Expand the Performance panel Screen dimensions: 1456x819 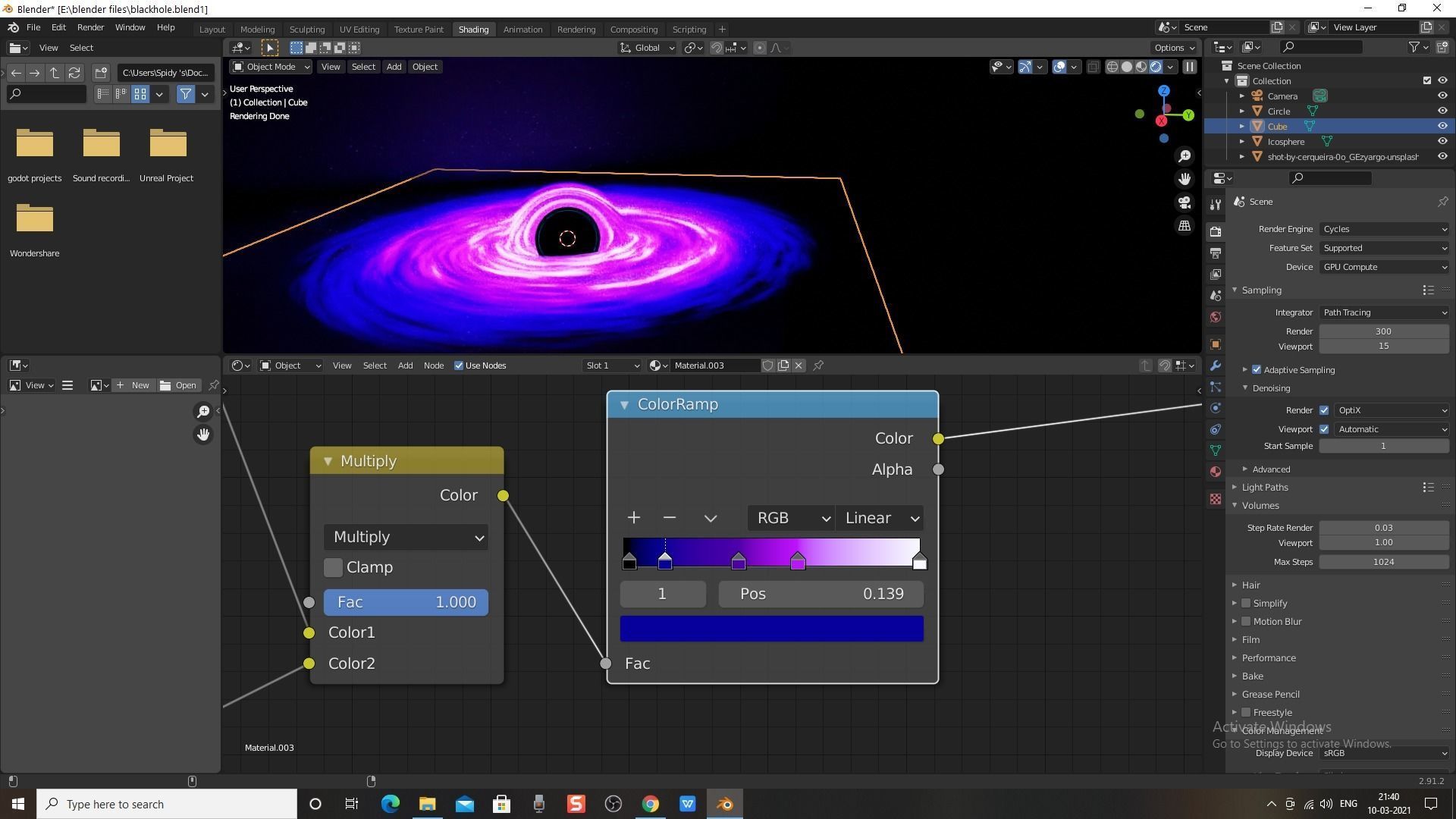[1268, 658]
